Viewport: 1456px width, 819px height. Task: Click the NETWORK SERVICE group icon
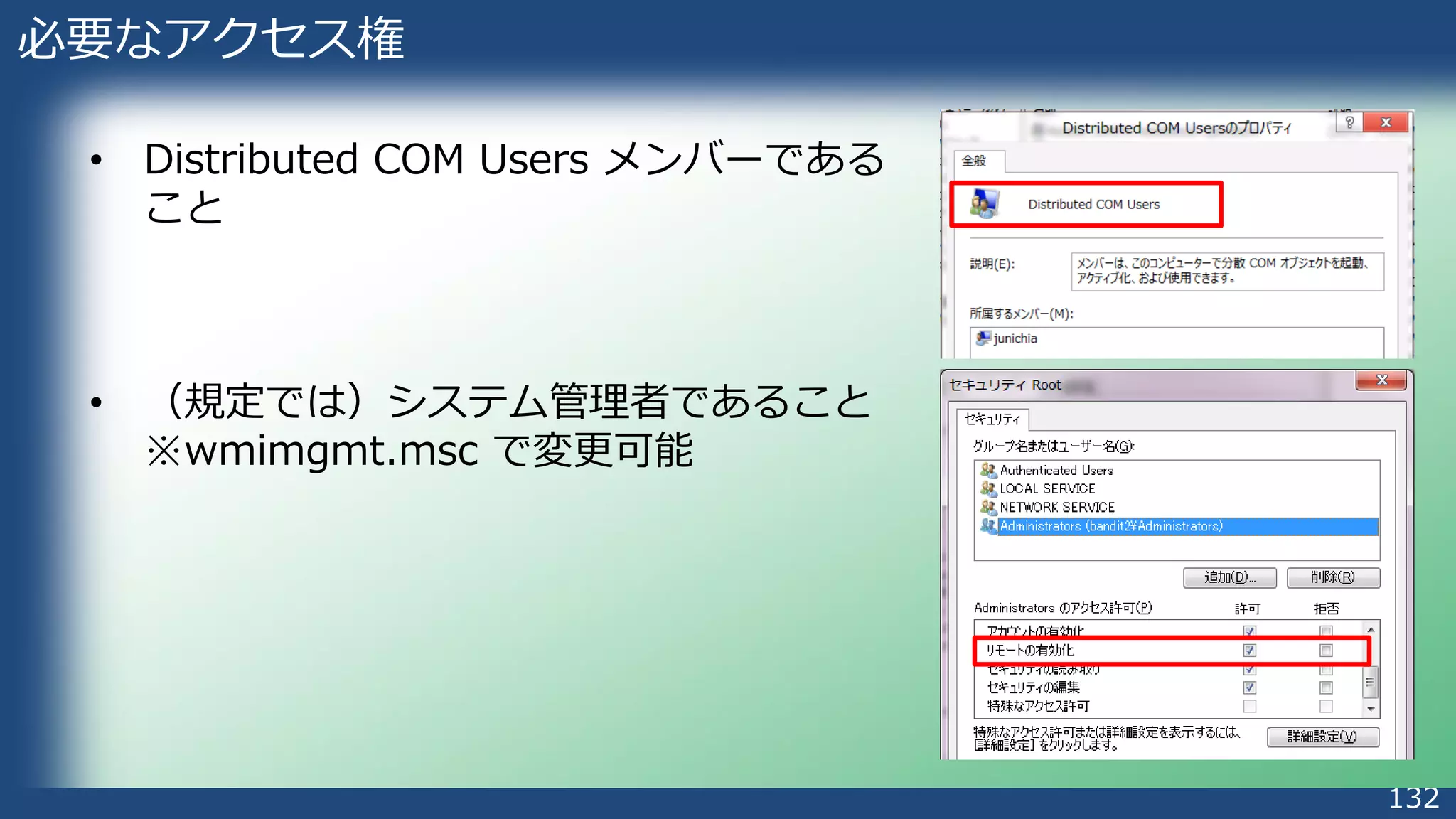coord(987,507)
